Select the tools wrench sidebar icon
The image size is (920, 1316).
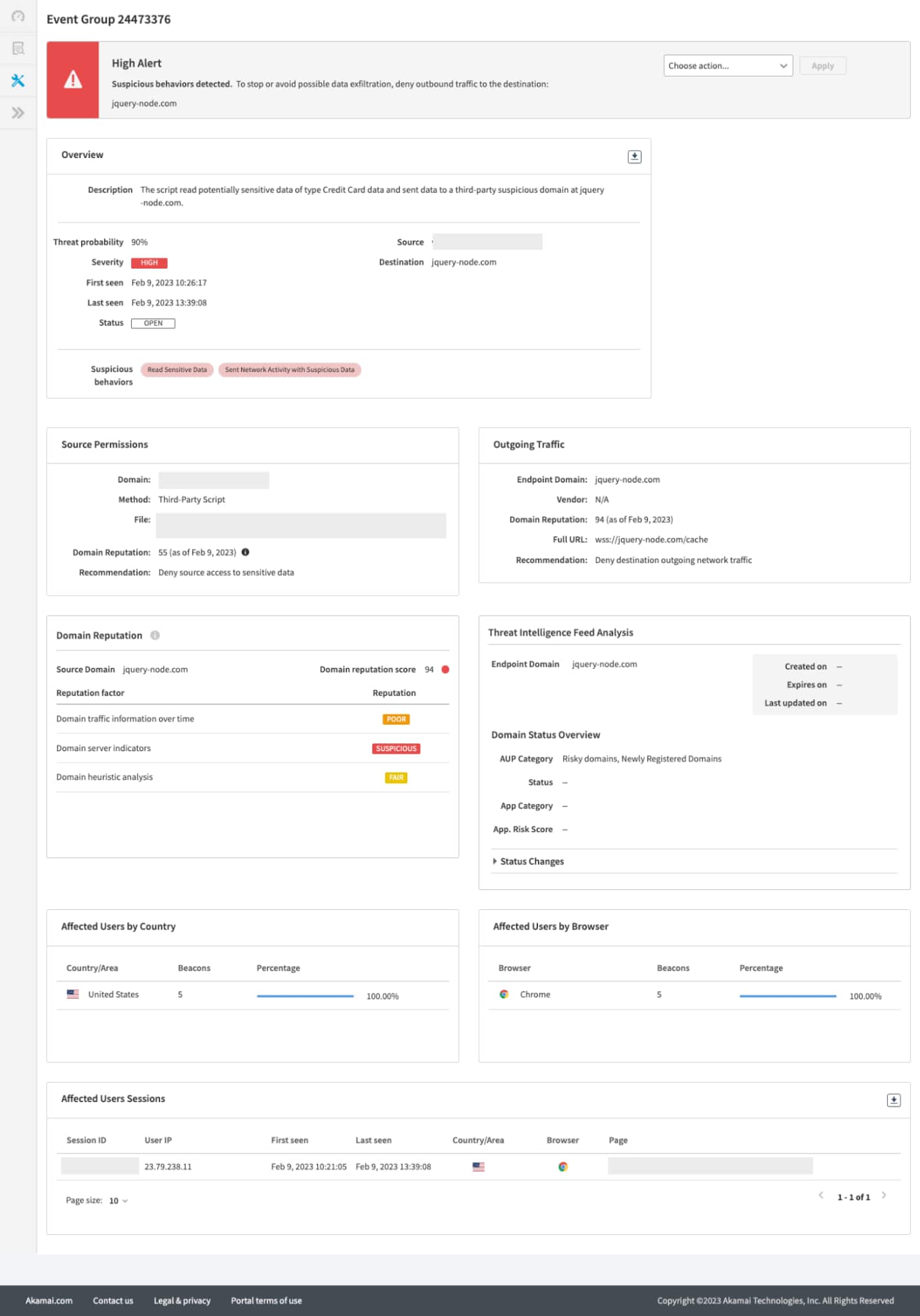coord(18,80)
